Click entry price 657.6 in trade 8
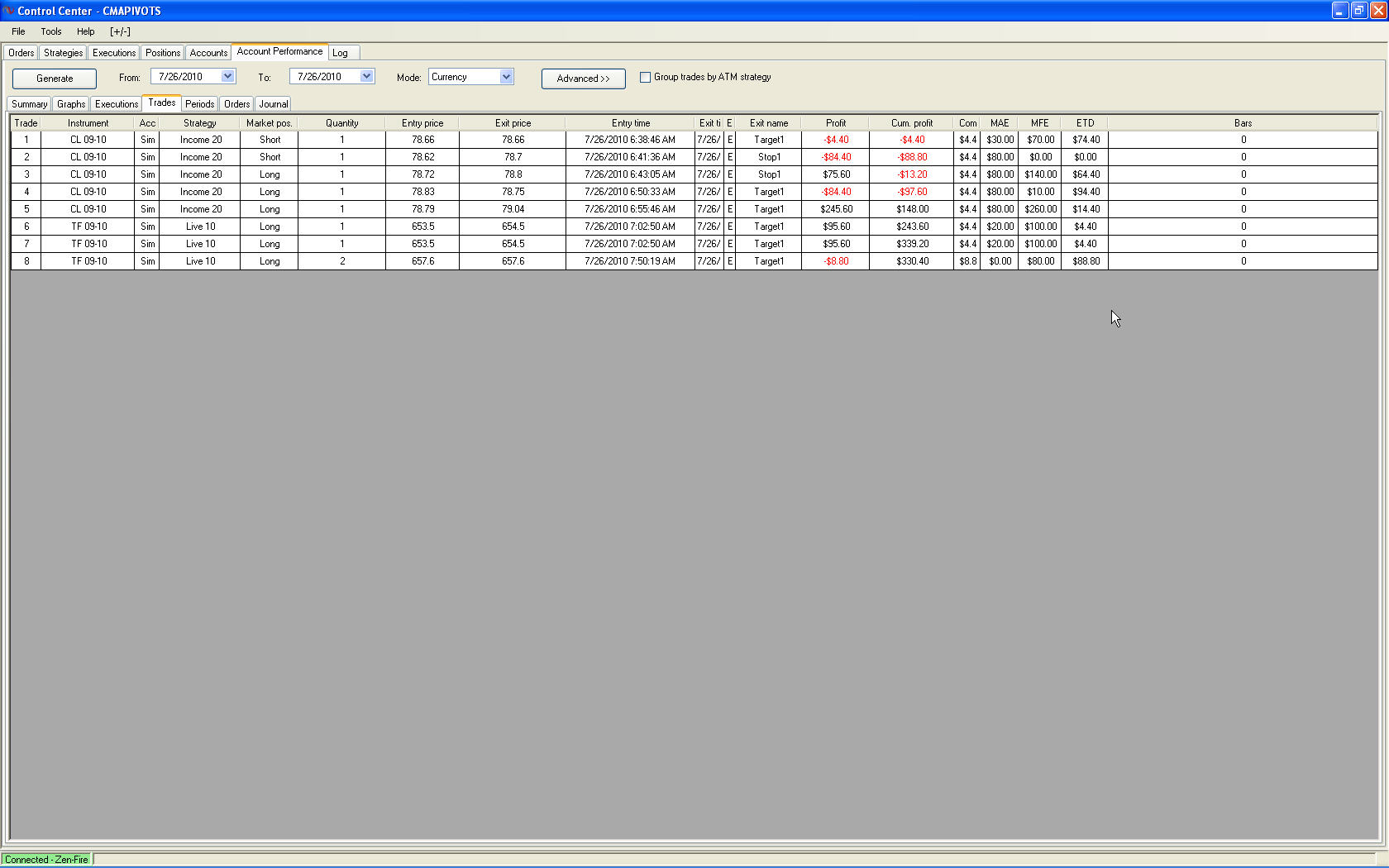This screenshot has width=1389, height=868. (422, 261)
